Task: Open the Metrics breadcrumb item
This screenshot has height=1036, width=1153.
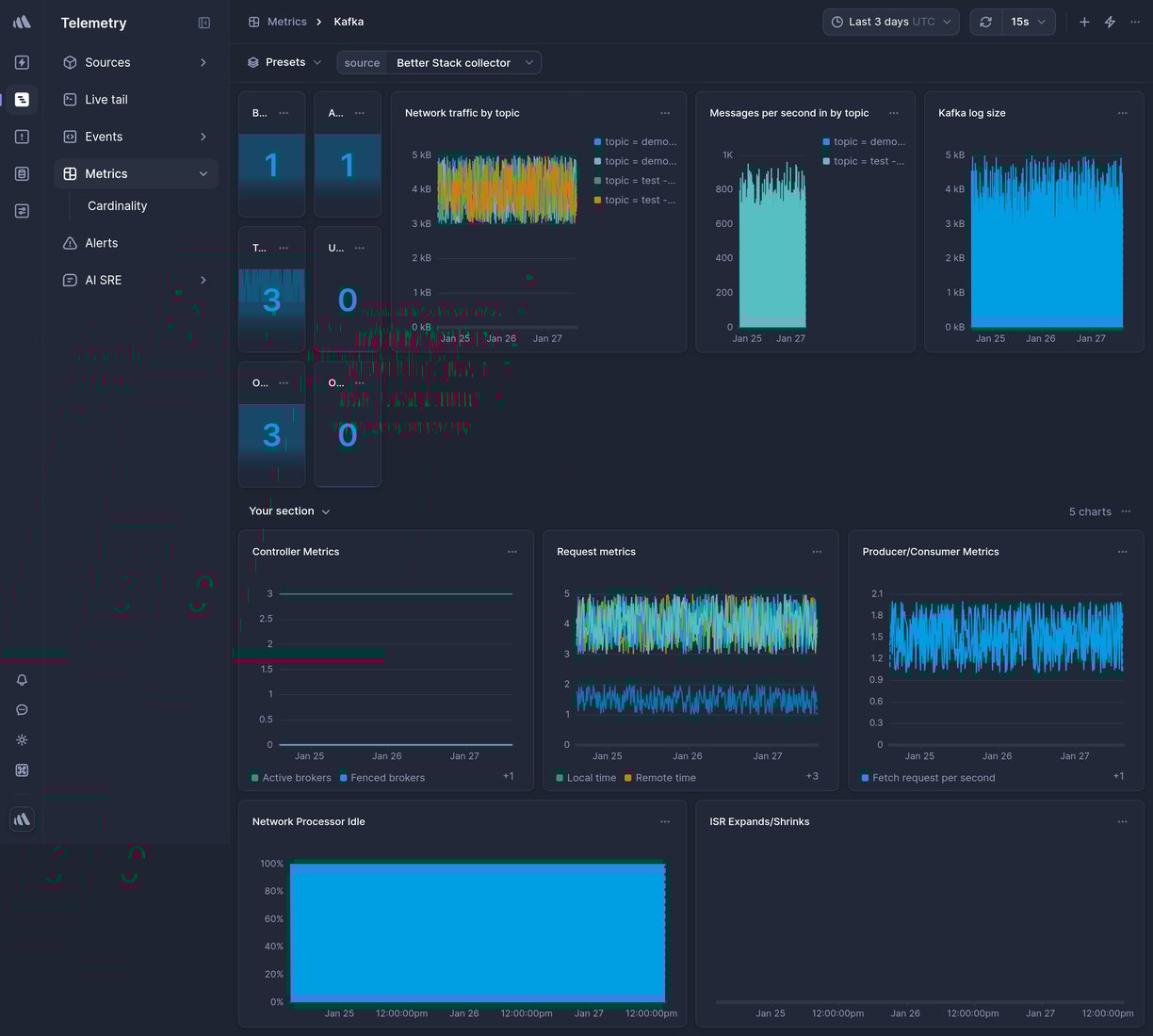Action: (287, 21)
